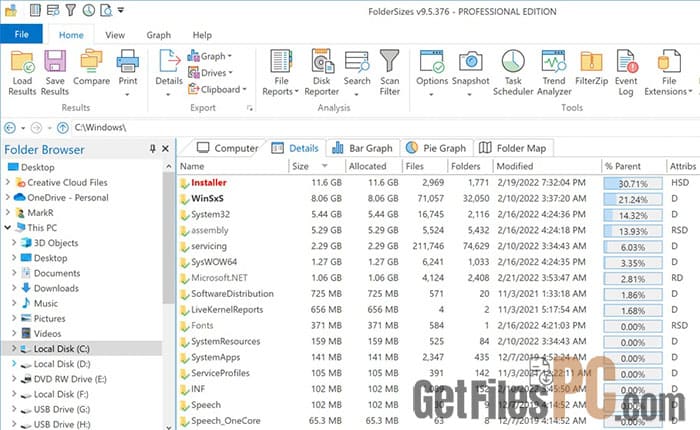Click the 30.71% parent bar
Screen dimensions: 700x430
[633, 184]
